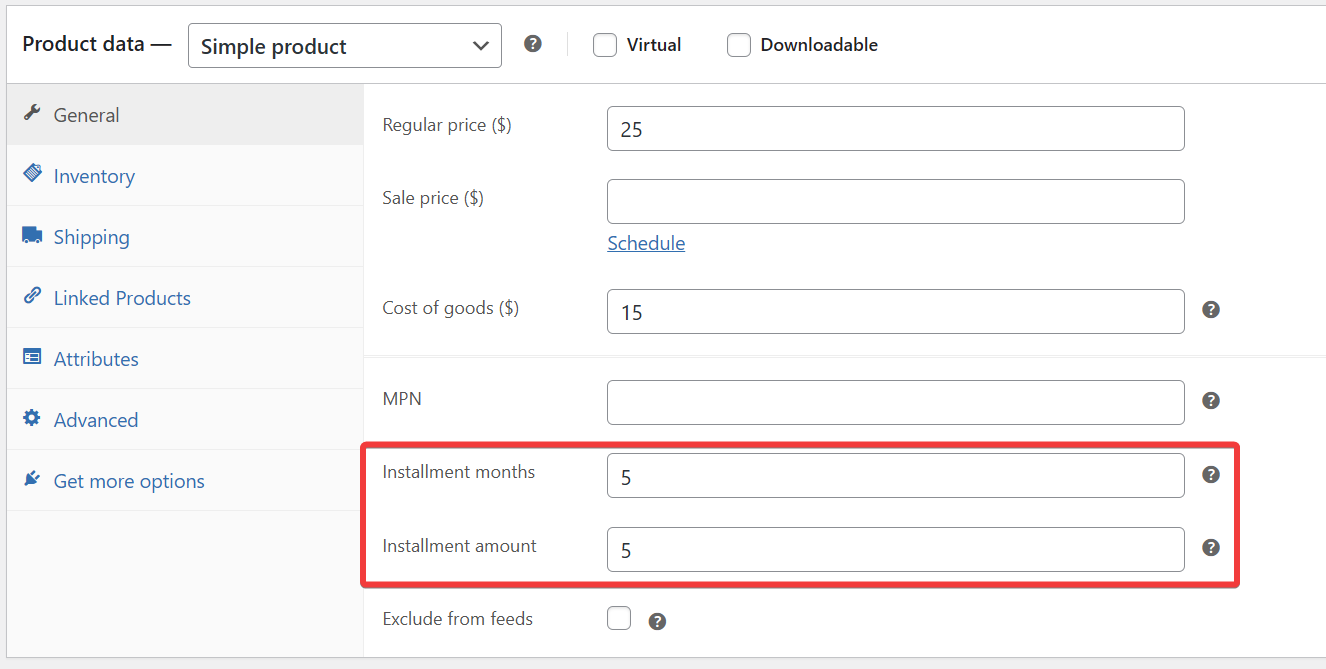Image resolution: width=1326 pixels, height=669 pixels.
Task: Click the MPN label text
Action: tap(402, 398)
